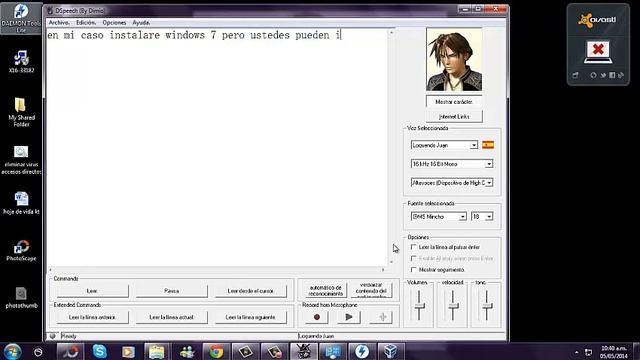Click the red record microphone button
Image resolution: width=640 pixels, height=360 pixels.
pos(317,317)
